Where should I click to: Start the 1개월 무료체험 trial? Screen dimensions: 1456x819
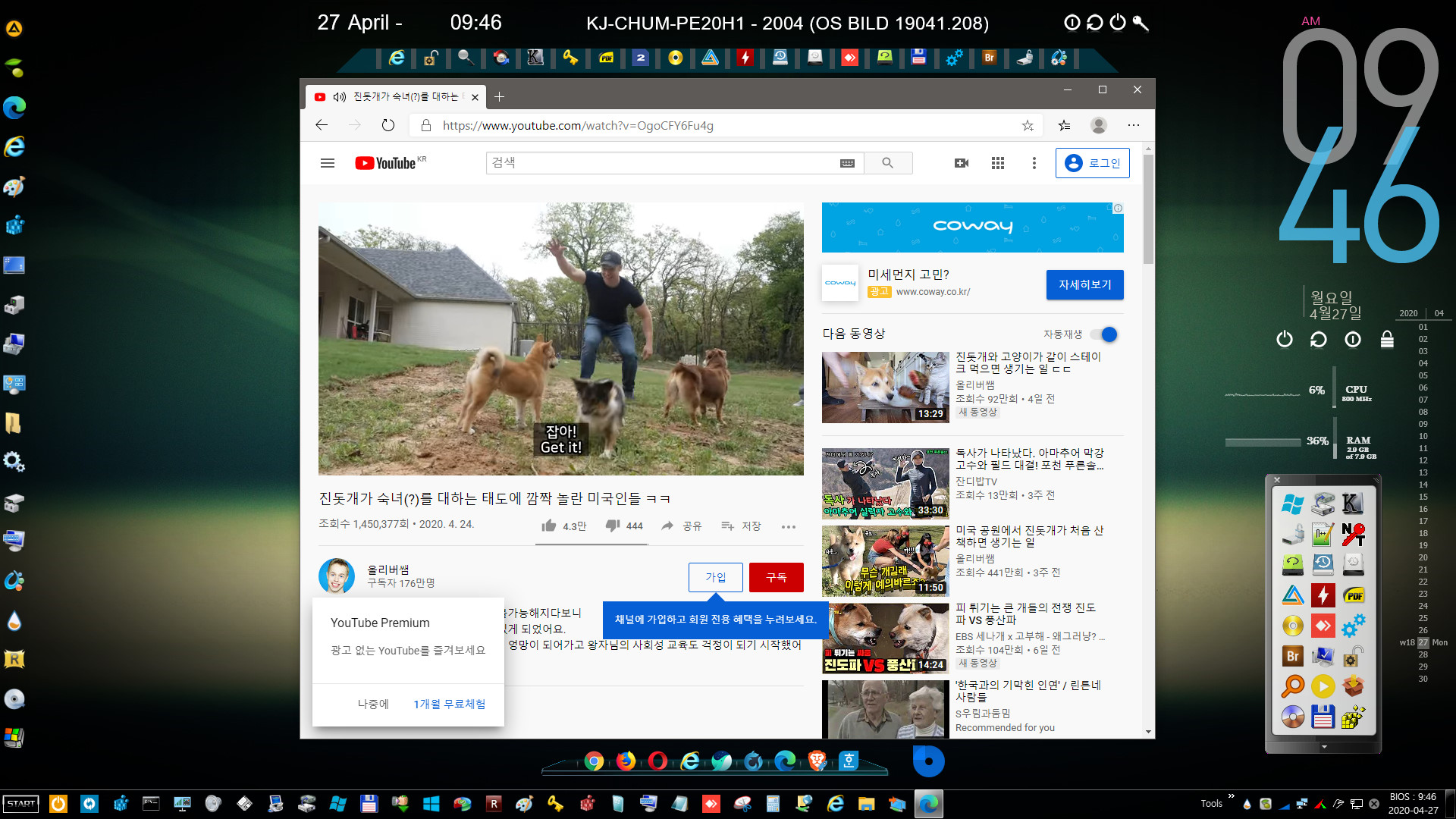coord(450,704)
